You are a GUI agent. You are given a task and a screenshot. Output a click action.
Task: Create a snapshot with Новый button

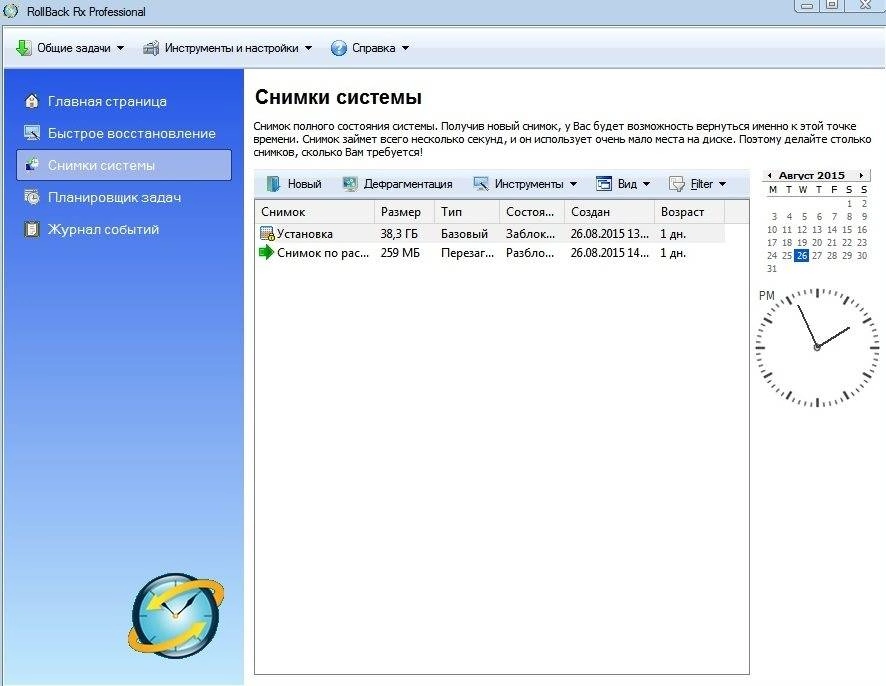(x=294, y=184)
